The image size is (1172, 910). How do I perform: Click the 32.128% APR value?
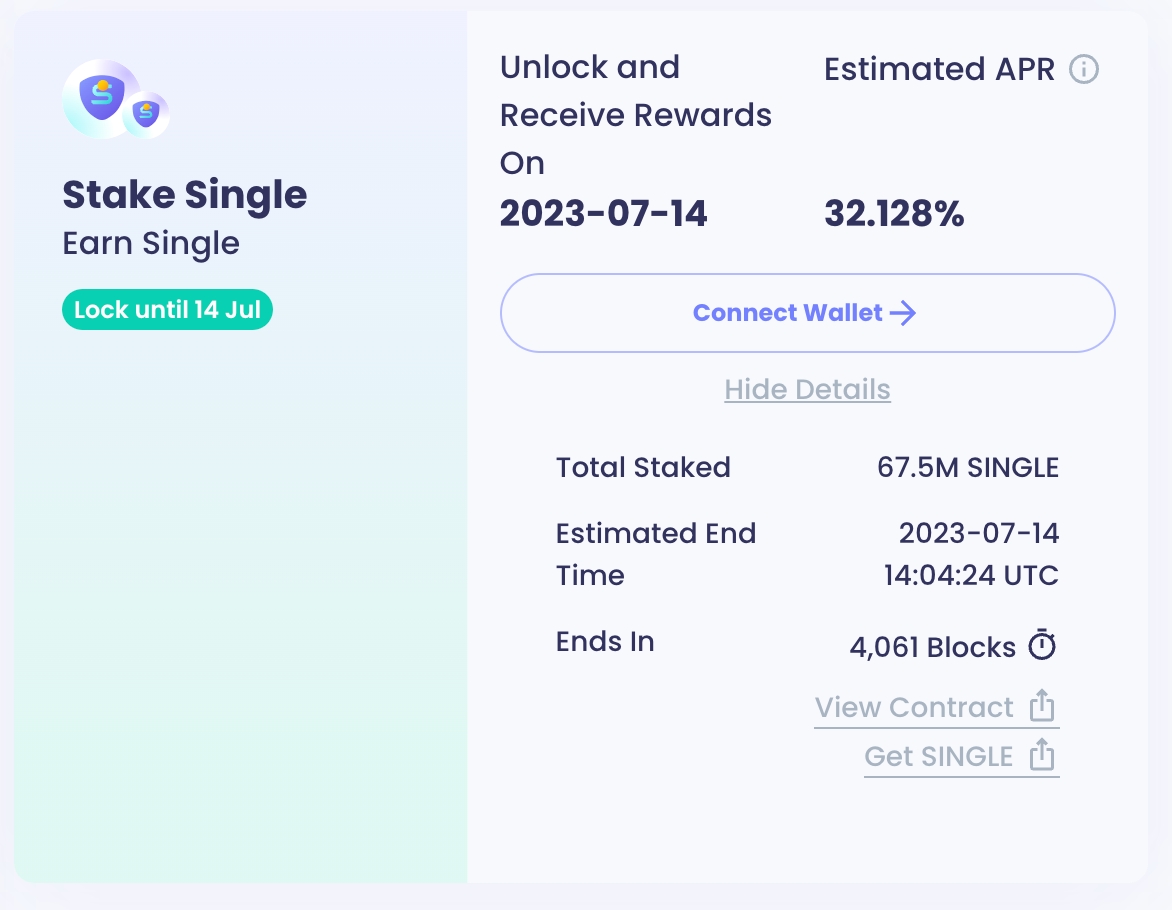tap(894, 214)
